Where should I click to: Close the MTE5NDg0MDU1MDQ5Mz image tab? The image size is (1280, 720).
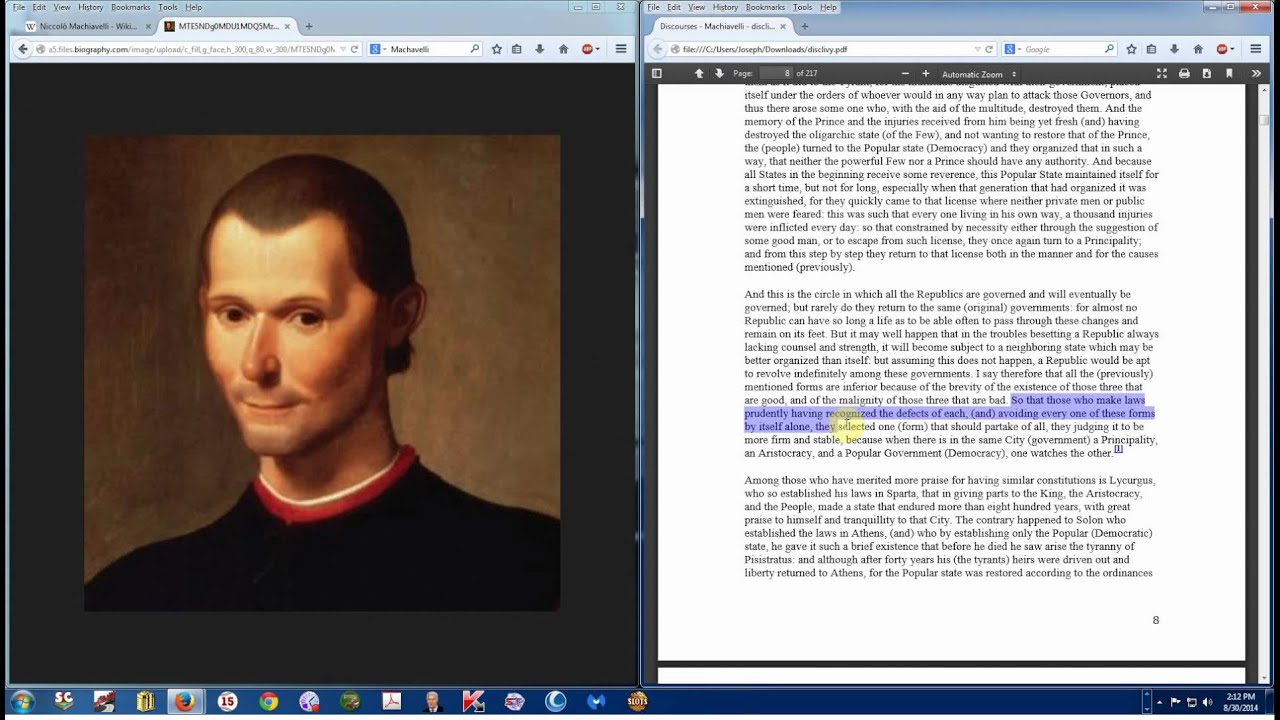287,27
